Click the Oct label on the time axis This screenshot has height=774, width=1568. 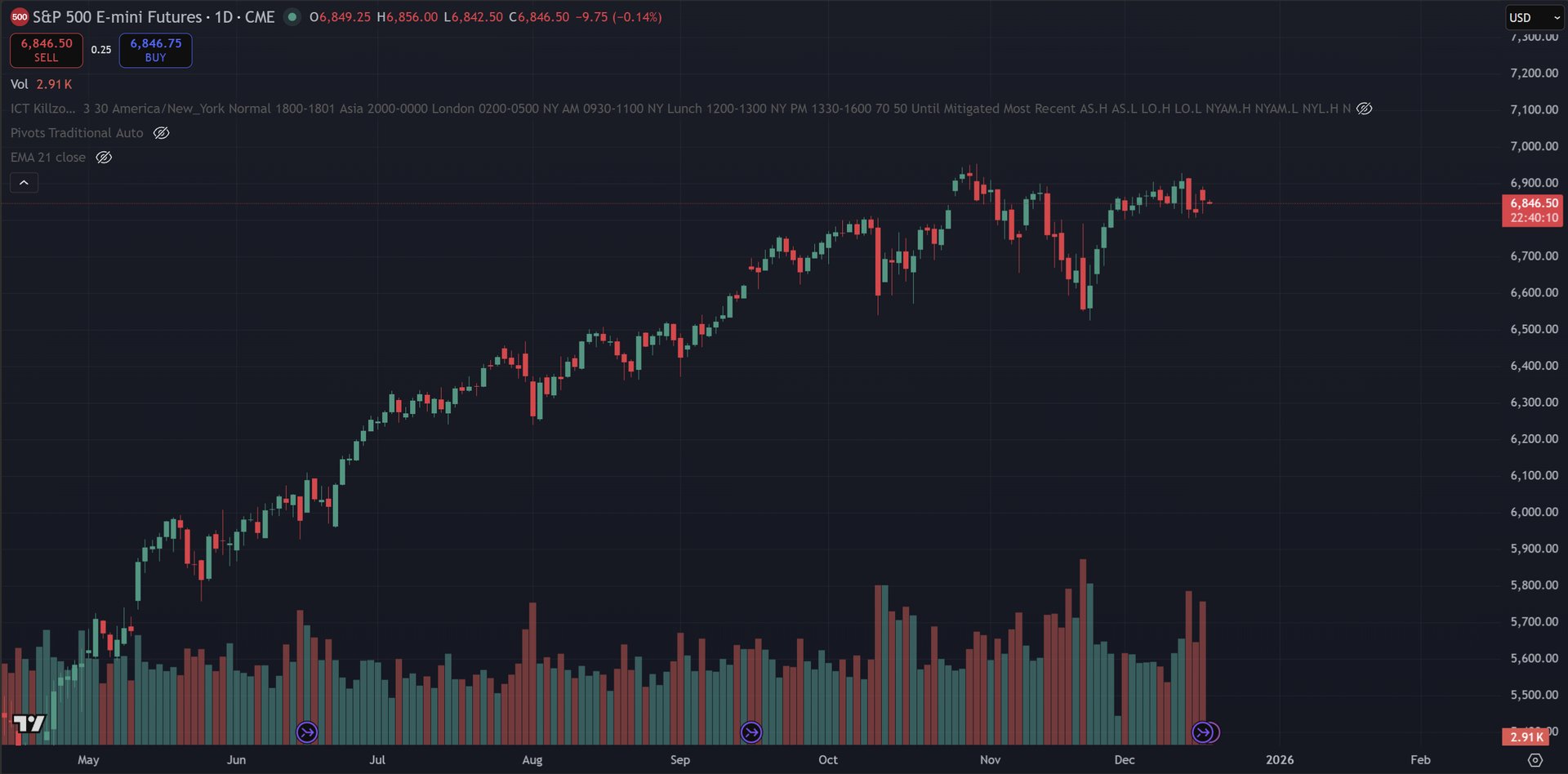click(x=828, y=760)
